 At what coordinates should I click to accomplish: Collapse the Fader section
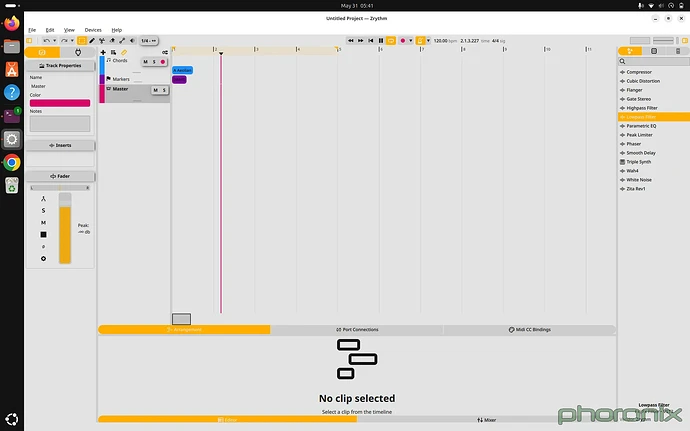click(60, 176)
